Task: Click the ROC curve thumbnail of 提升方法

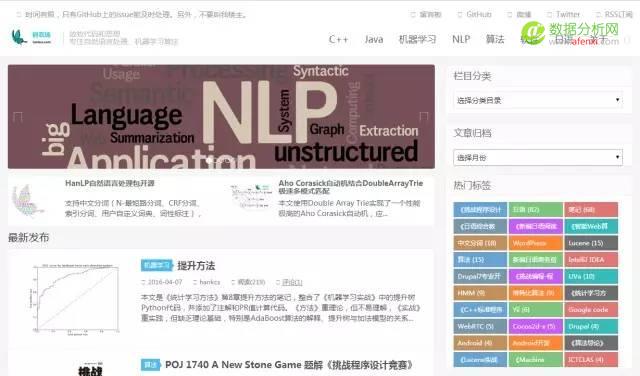Action: 75,300
